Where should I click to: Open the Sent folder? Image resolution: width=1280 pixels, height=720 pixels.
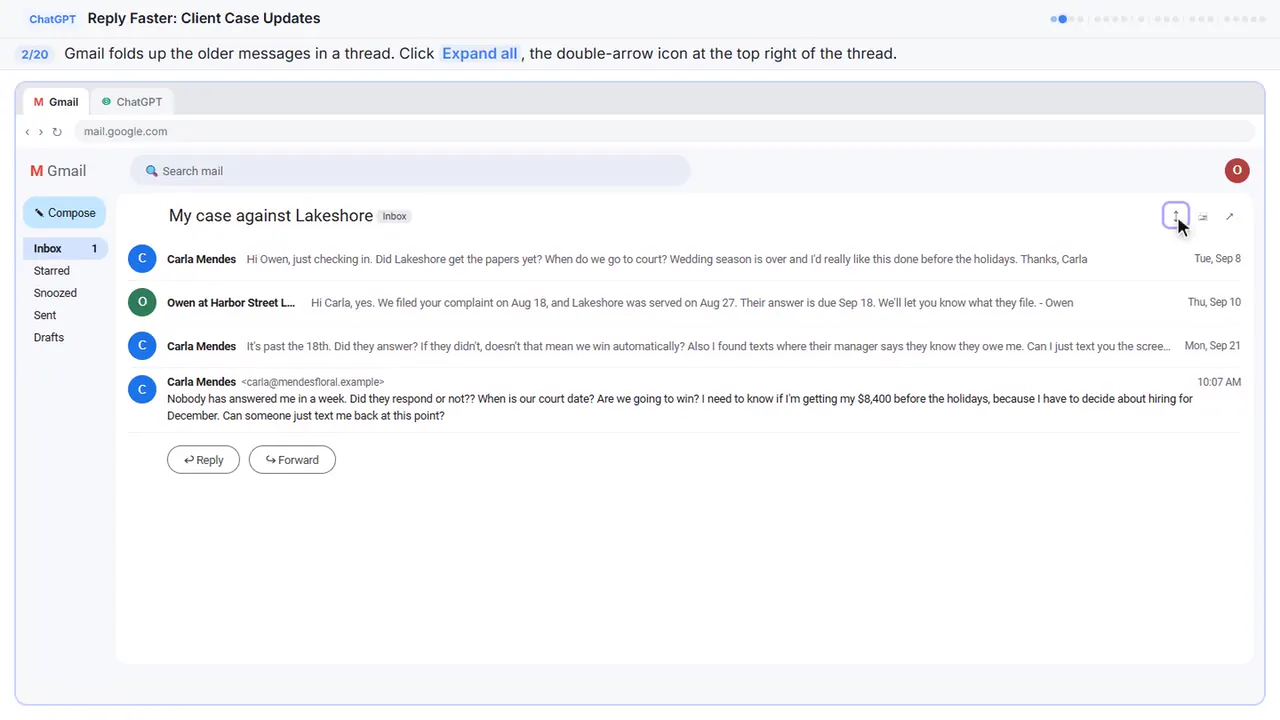(45, 315)
